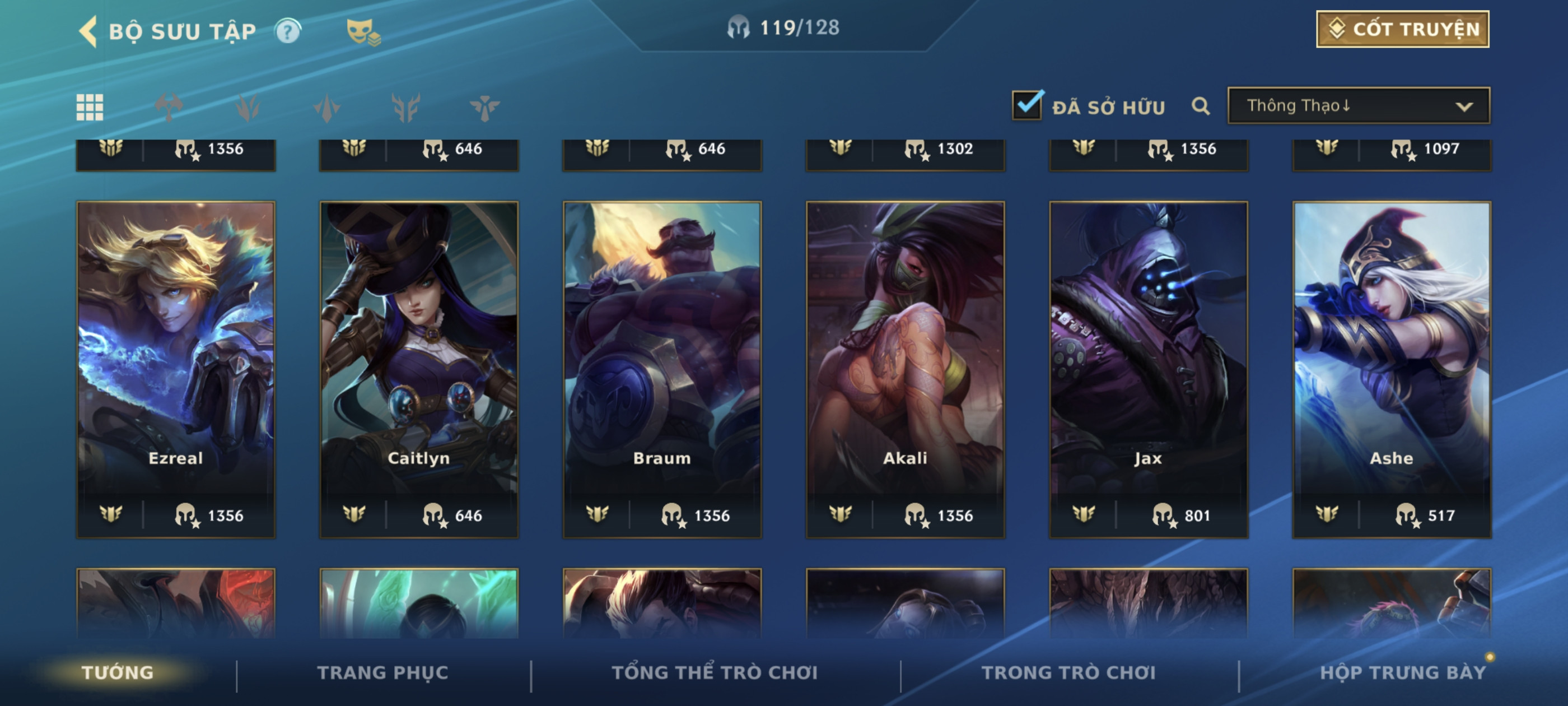Filter by the fighter axe role icon

(169, 107)
